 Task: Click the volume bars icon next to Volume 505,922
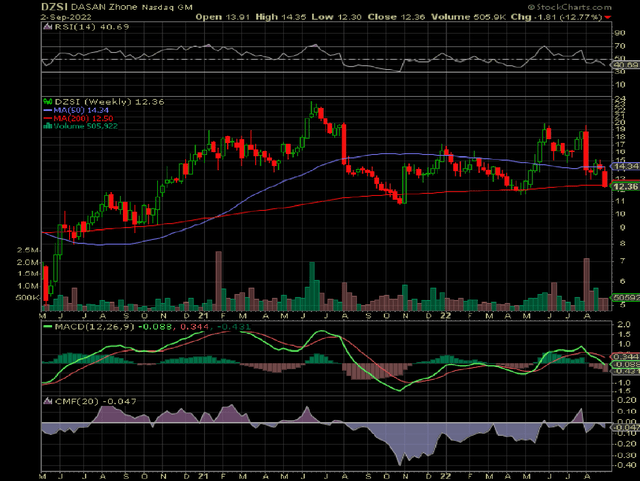(48, 126)
